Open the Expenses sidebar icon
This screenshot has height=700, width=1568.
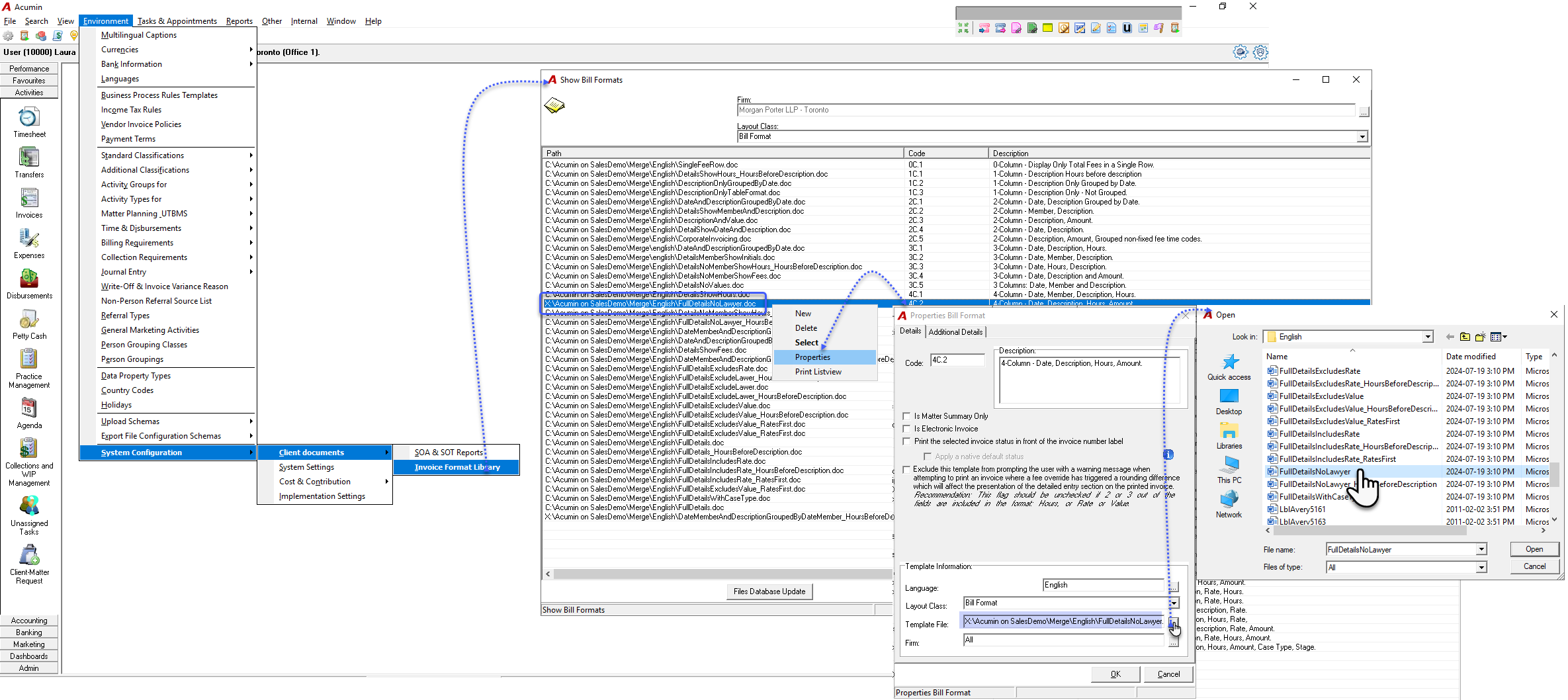tap(29, 238)
